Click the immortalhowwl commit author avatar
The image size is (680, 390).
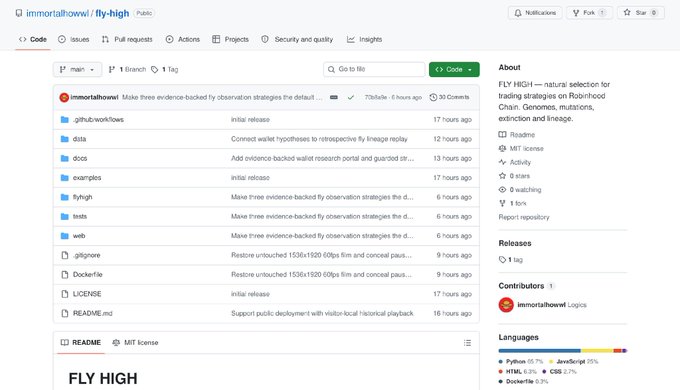(x=64, y=98)
